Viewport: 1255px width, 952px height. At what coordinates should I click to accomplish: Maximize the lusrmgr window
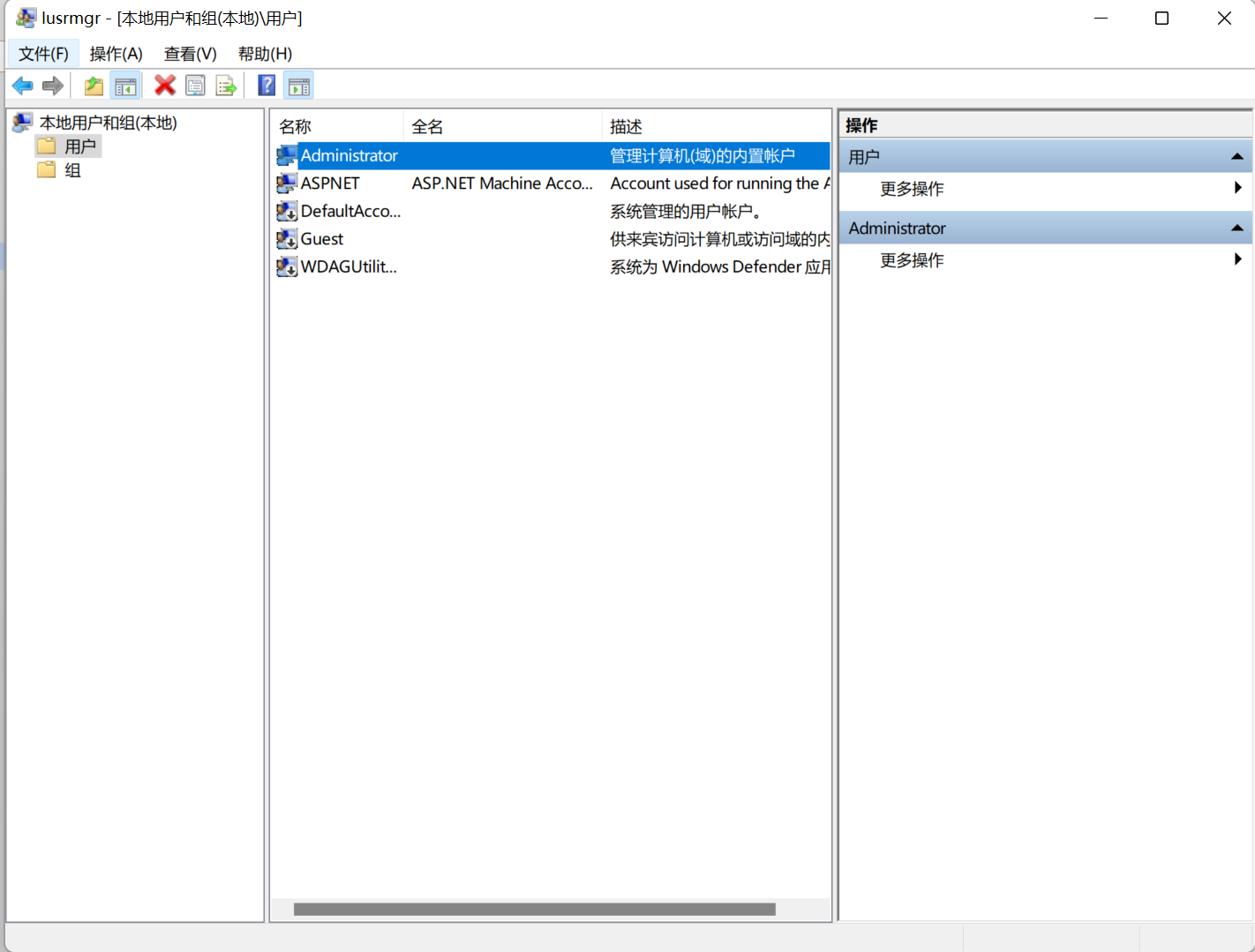click(x=1161, y=18)
